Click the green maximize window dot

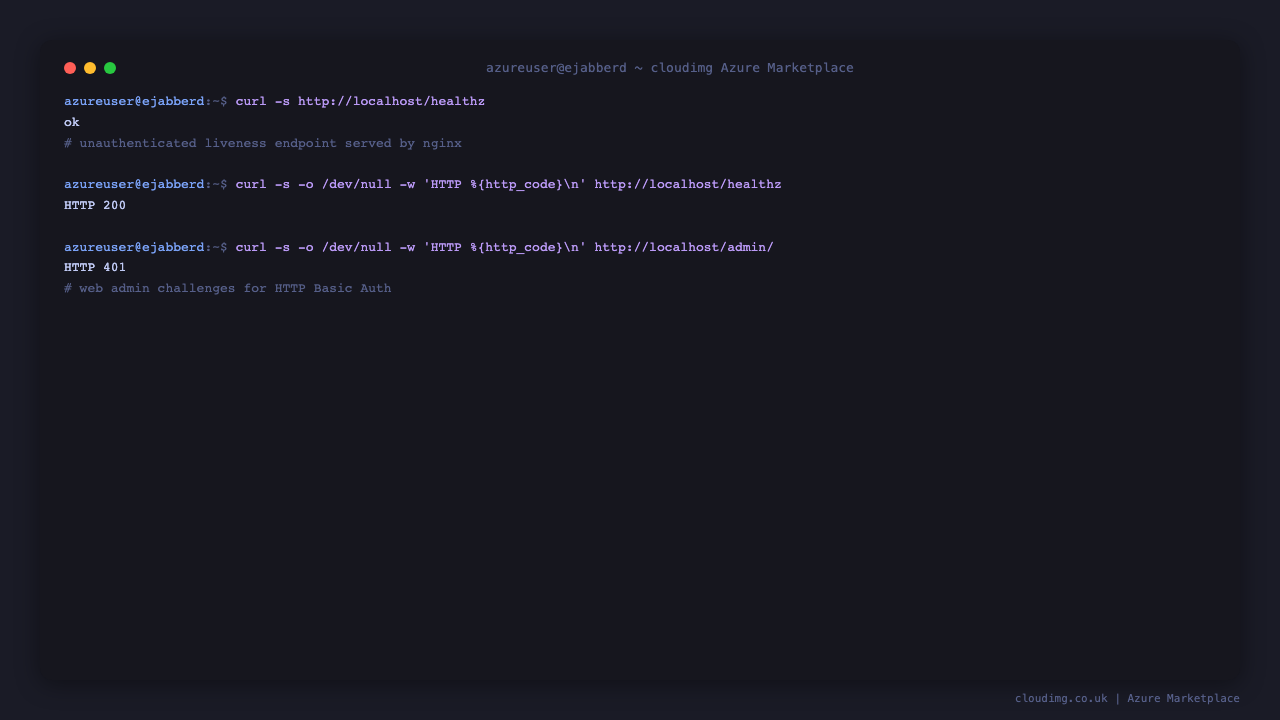tap(110, 68)
